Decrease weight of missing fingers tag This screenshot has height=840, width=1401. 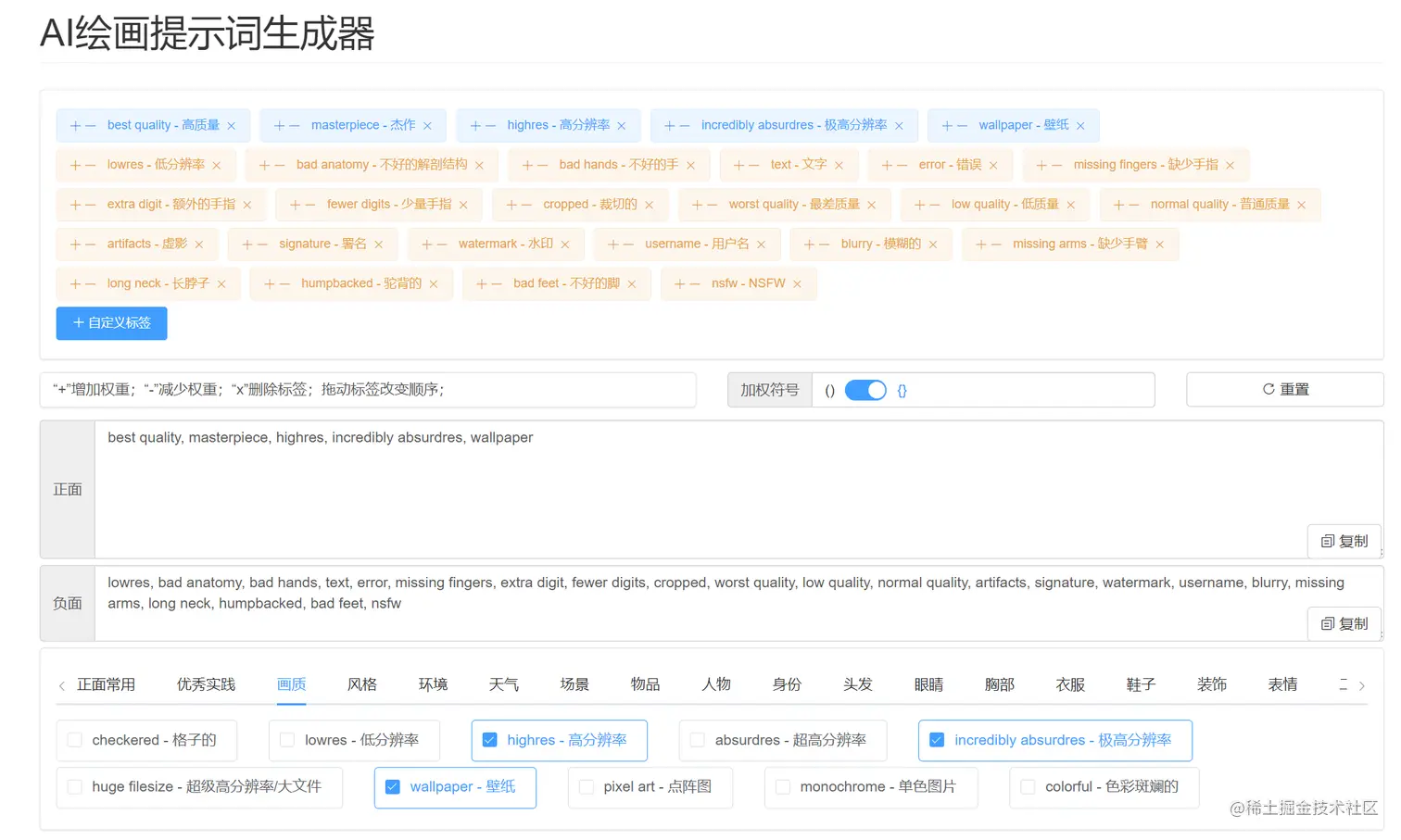[x=1056, y=166]
